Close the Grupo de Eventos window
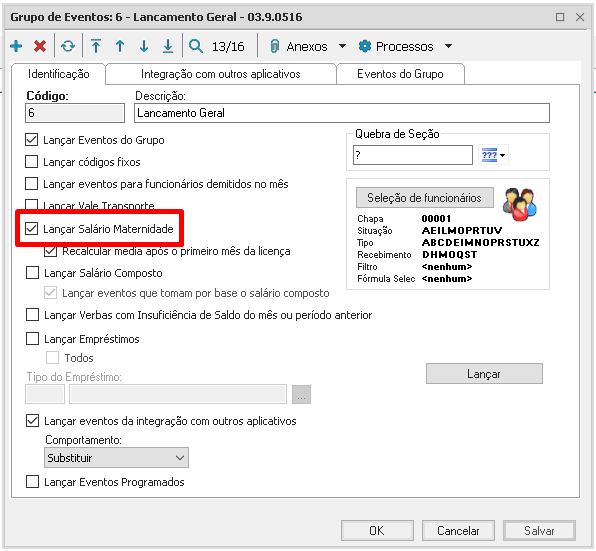 (x=580, y=17)
